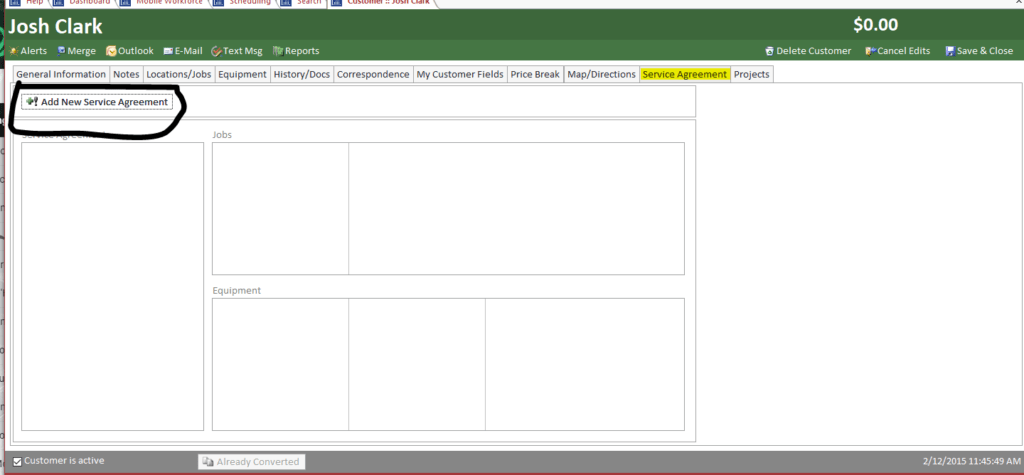Click Add New Service Agreement button
The width and height of the screenshot is (1024, 475).
[97, 102]
